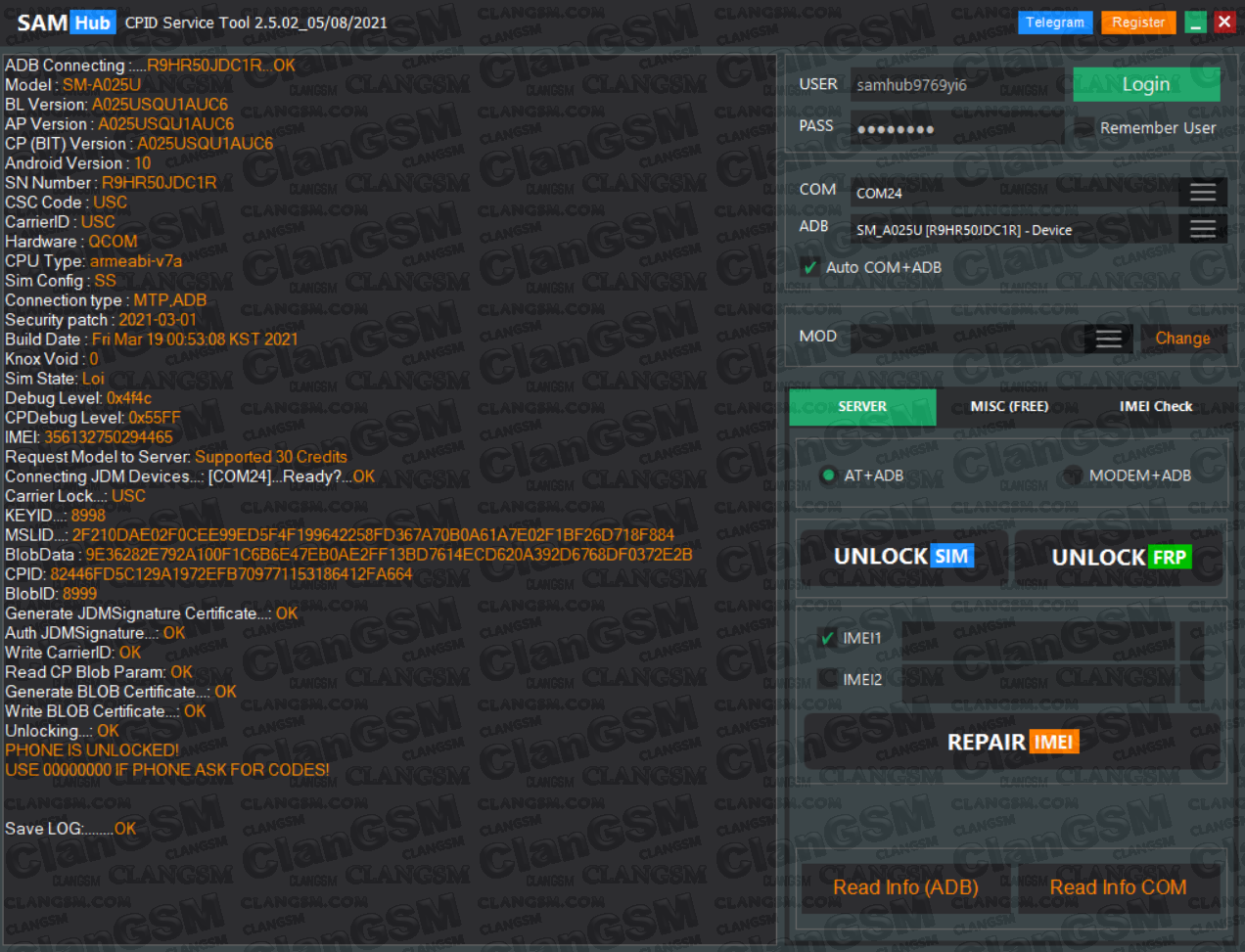1245x952 pixels.
Task: Select the "BL Version: A025USQU1AUC6" log line
Action: [116, 105]
